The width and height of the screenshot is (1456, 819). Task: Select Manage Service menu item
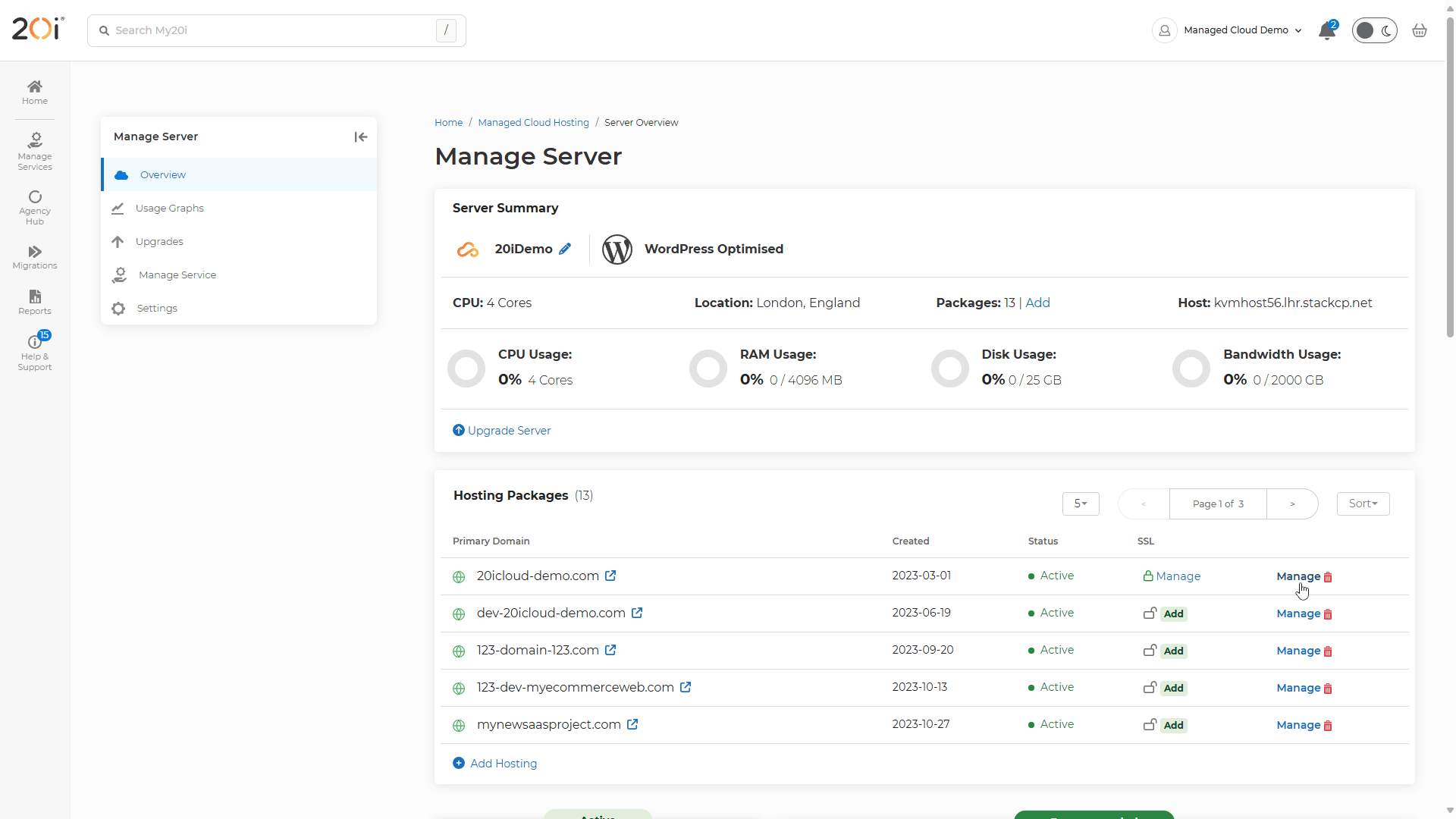click(240, 275)
